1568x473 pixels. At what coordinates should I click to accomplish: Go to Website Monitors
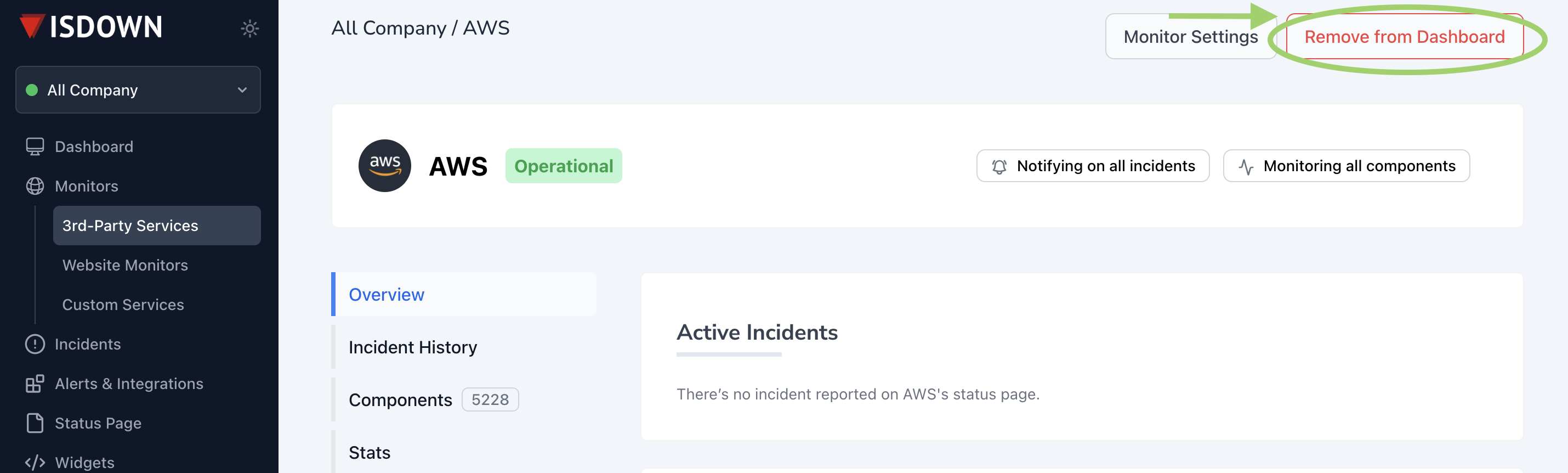pos(125,265)
